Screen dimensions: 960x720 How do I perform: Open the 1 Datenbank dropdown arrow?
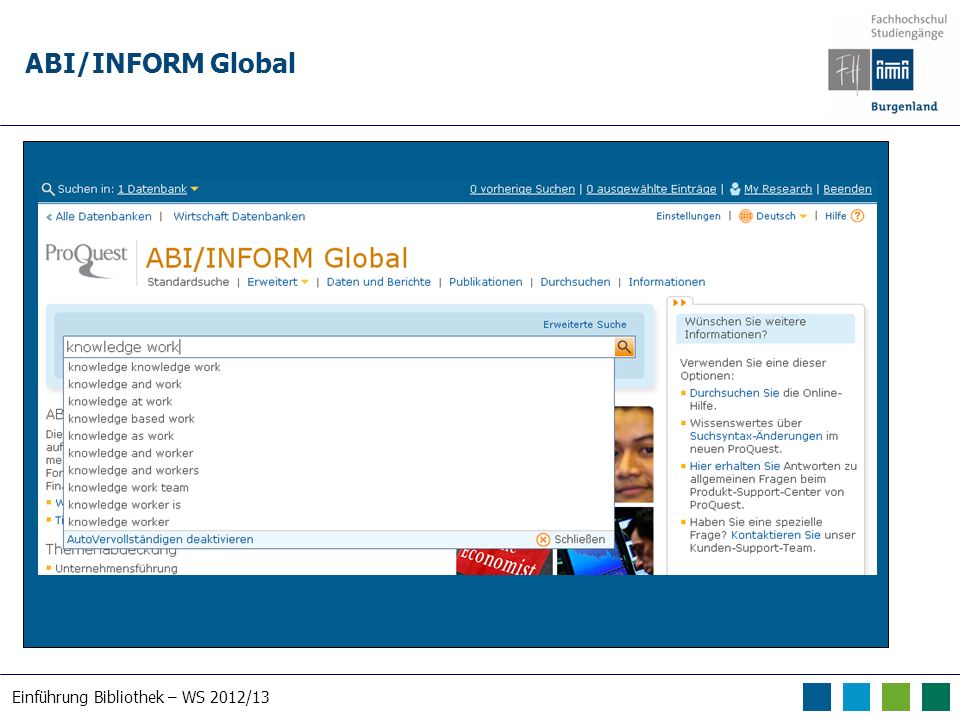(x=195, y=189)
